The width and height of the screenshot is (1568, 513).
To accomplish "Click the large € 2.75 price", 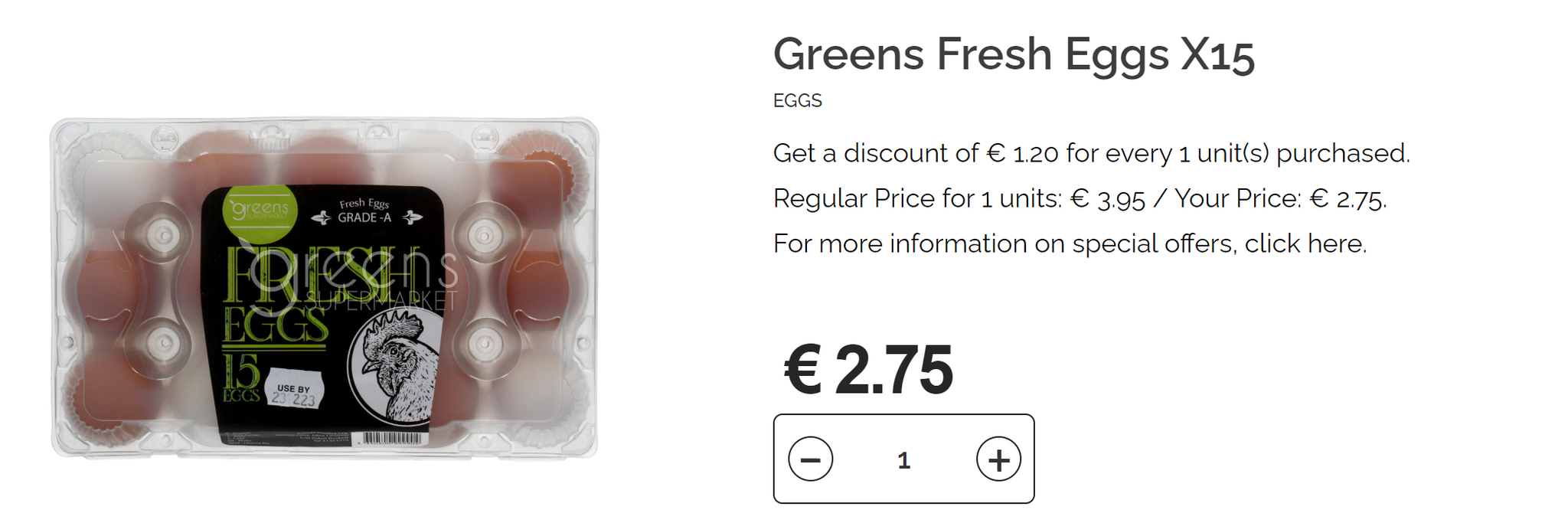I will pyautogui.click(x=868, y=371).
